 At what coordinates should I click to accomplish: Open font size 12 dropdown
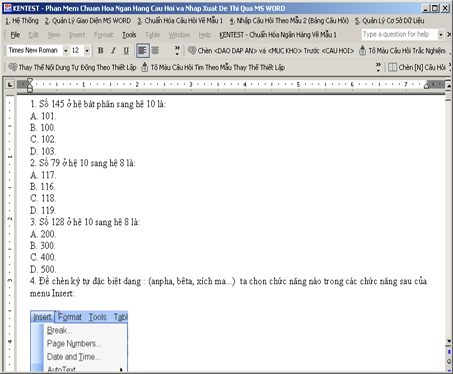coord(87,51)
